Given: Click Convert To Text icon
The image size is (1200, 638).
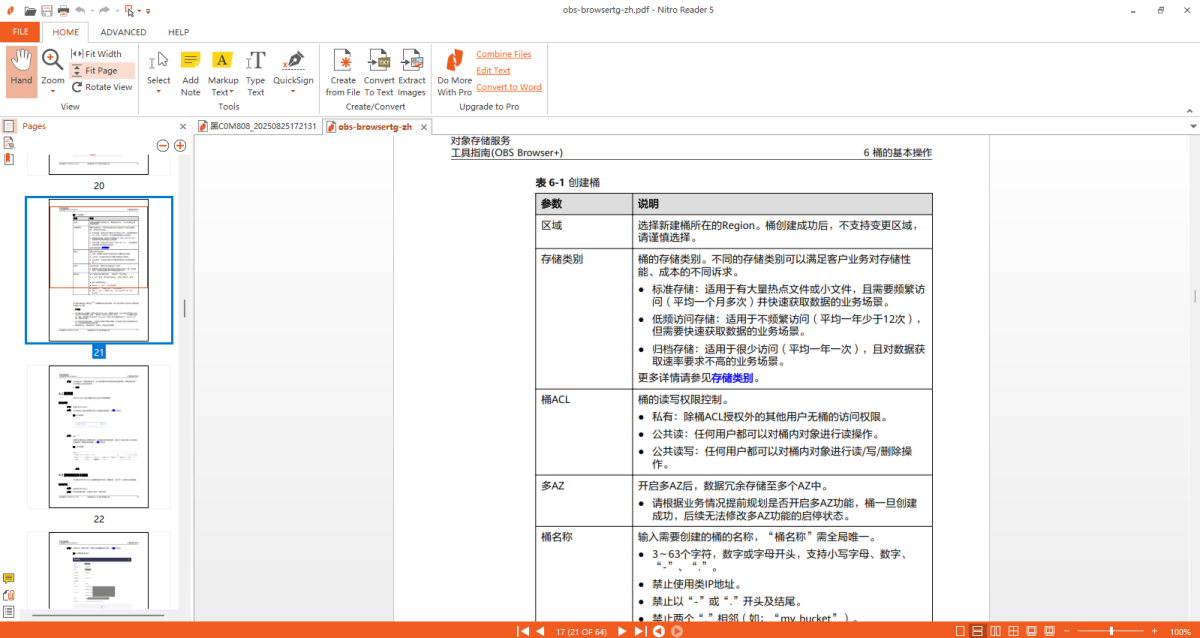Looking at the screenshot, I should [379, 71].
